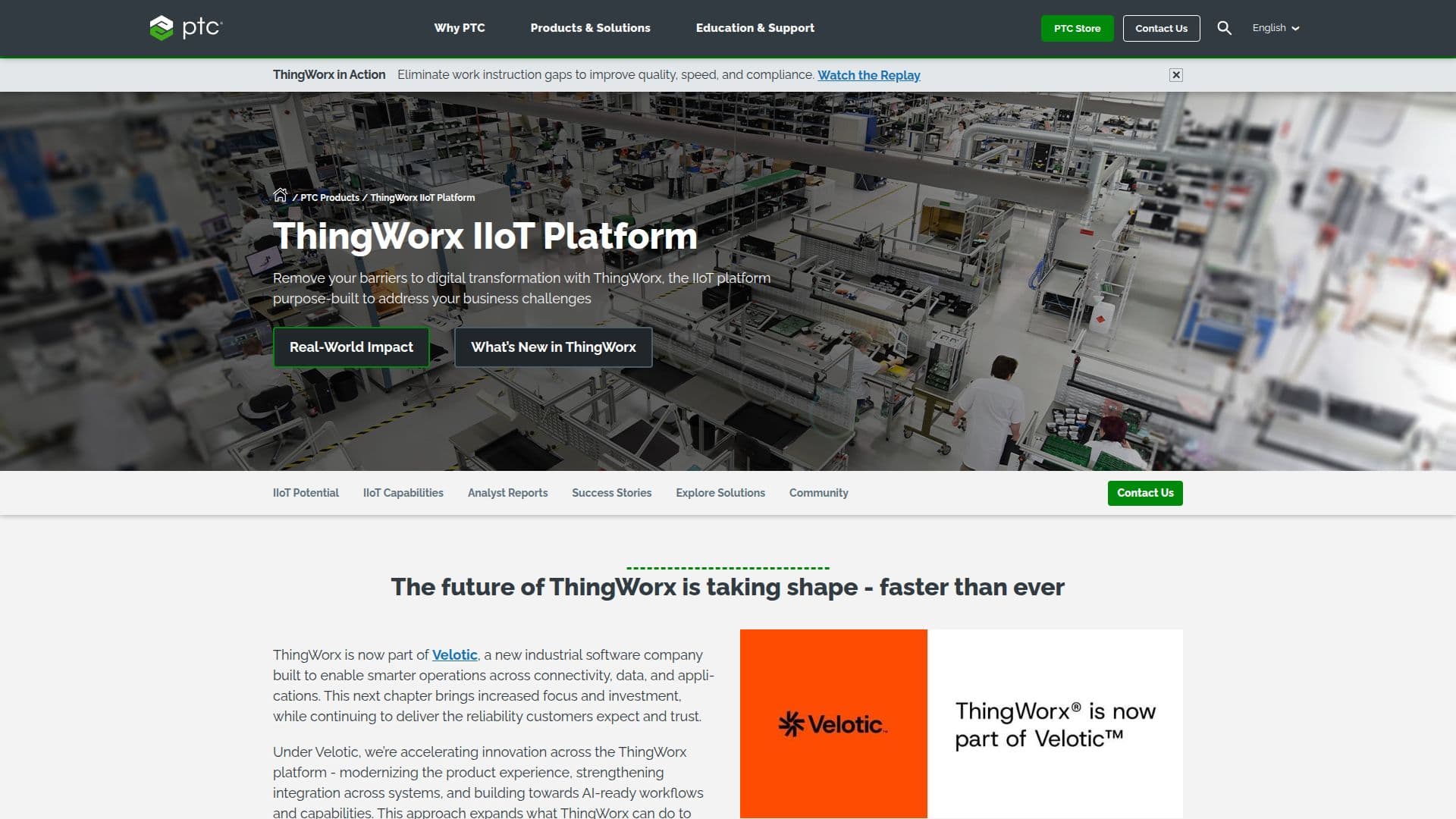Select the Explore Solutions tab
Viewport: 1456px width, 819px height.
click(720, 493)
